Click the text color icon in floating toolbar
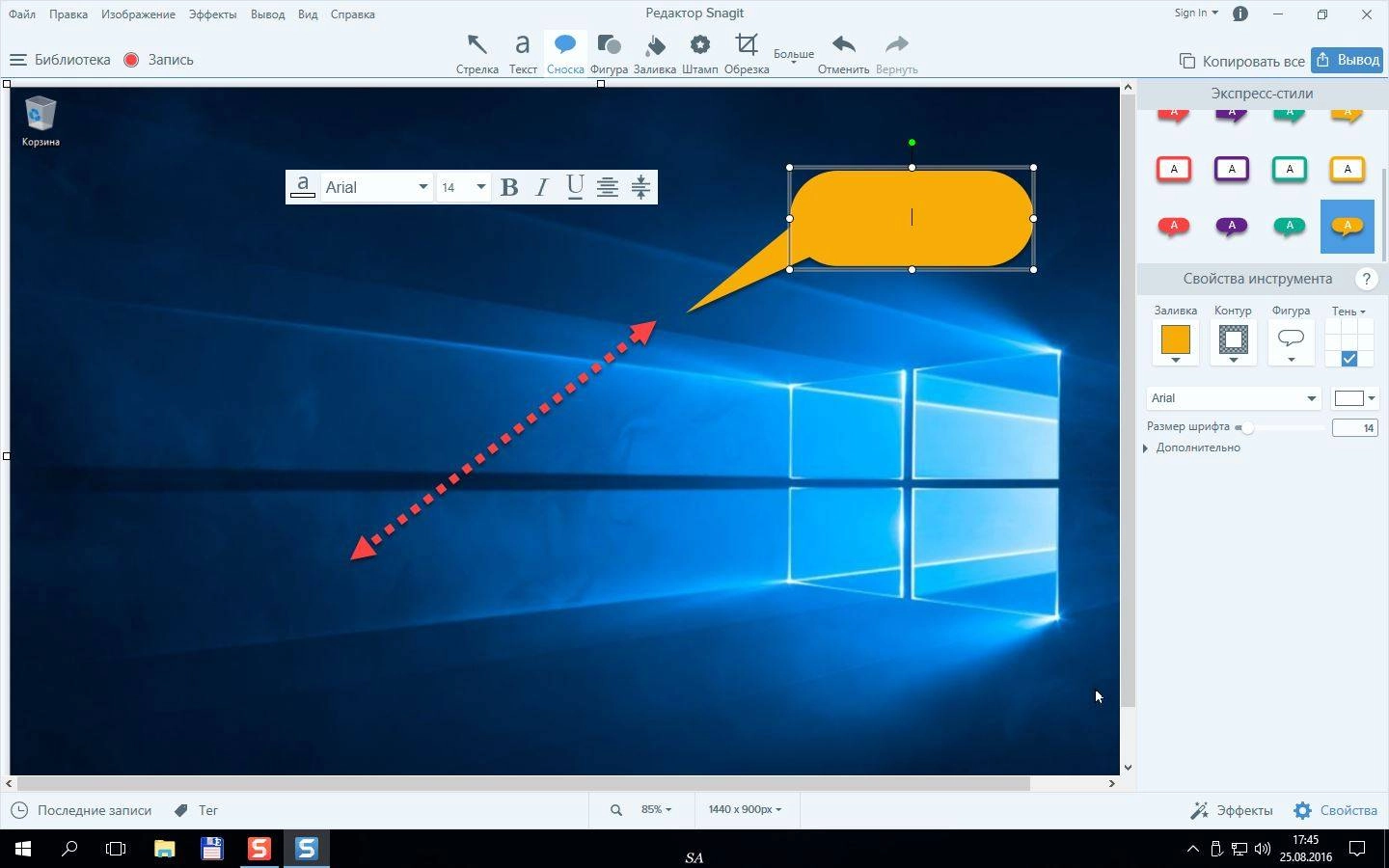 (x=303, y=187)
